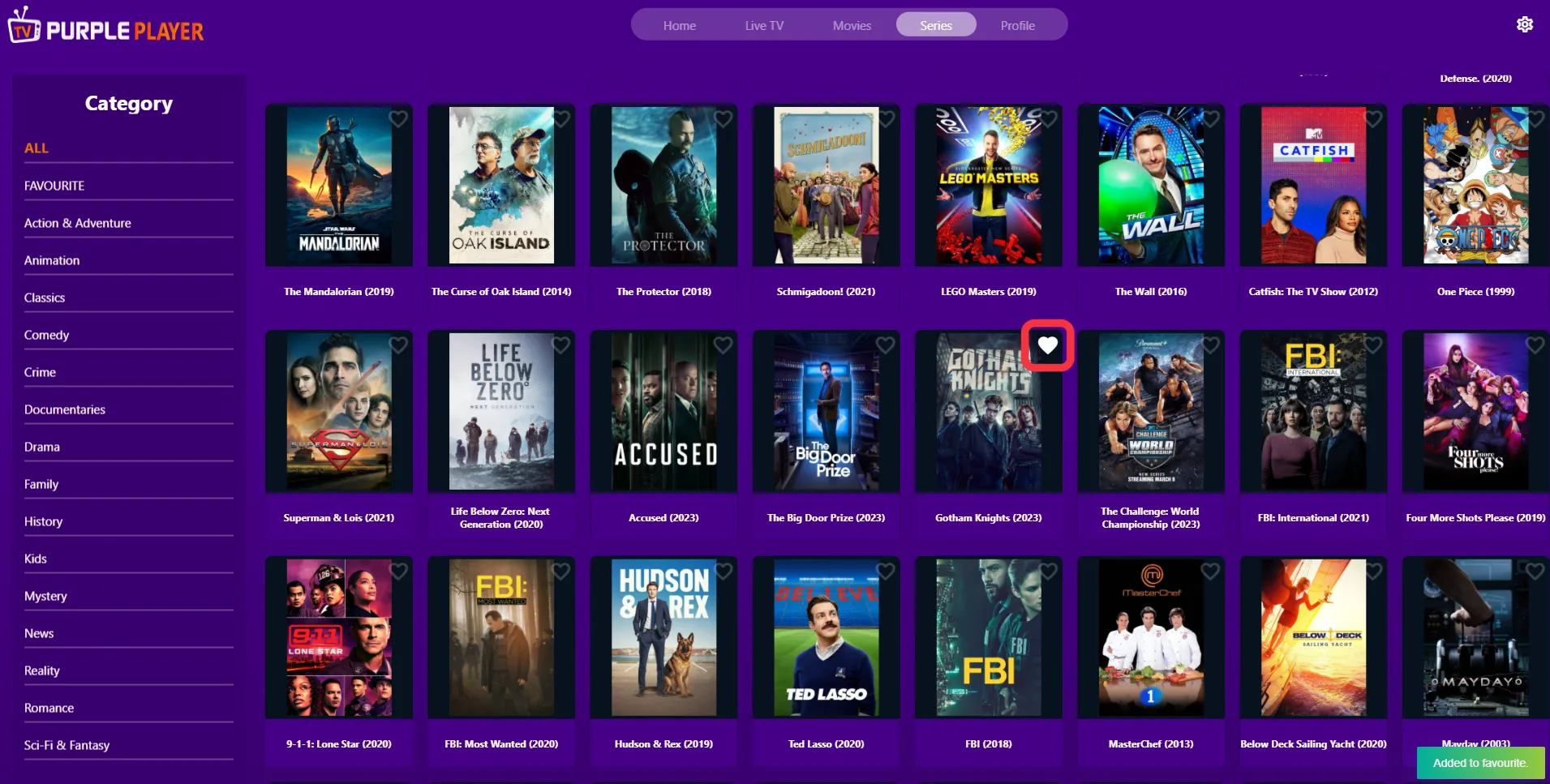
Task: Mark The Wall as favourite heart
Action: [1210, 119]
